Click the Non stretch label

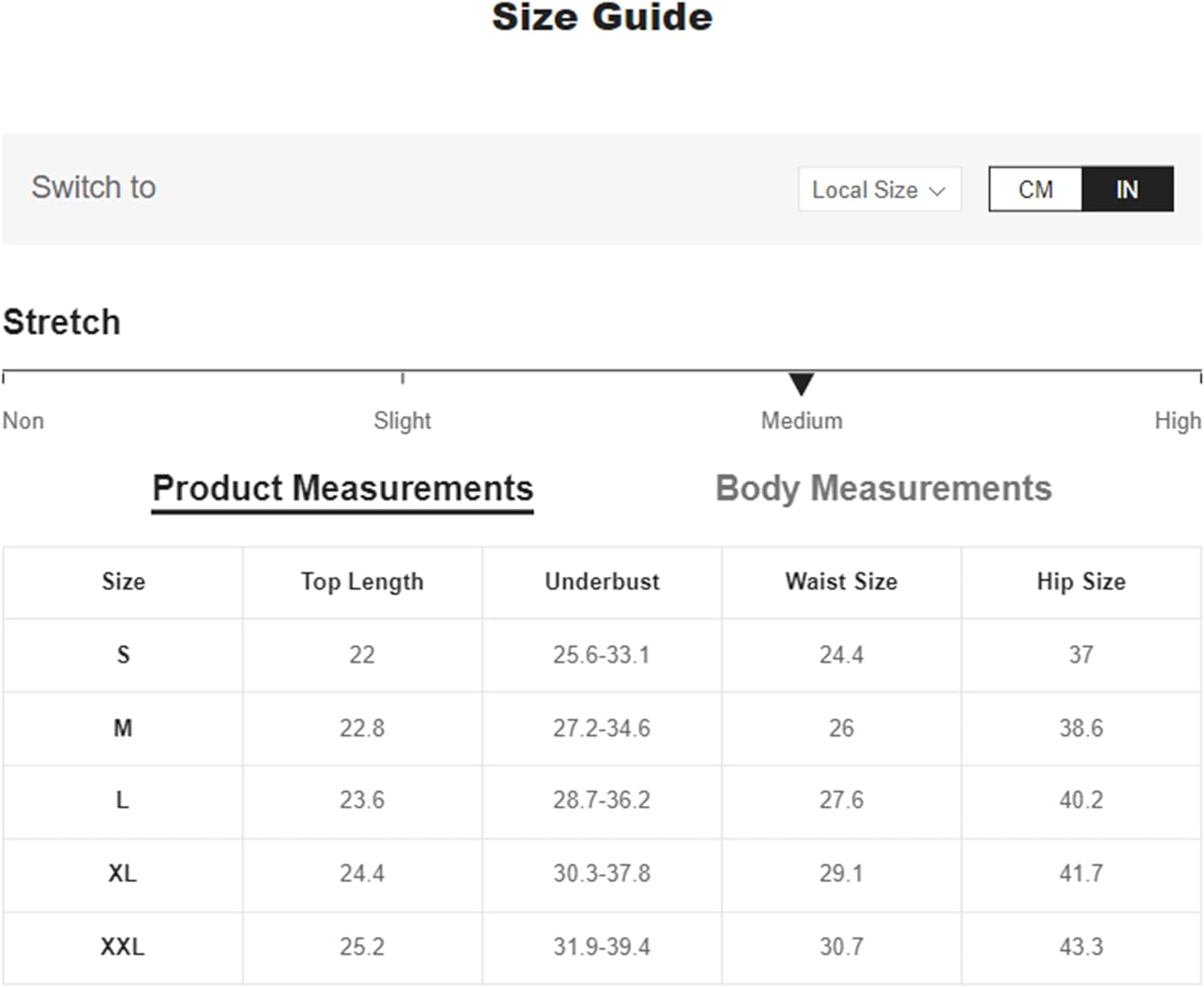pos(23,420)
